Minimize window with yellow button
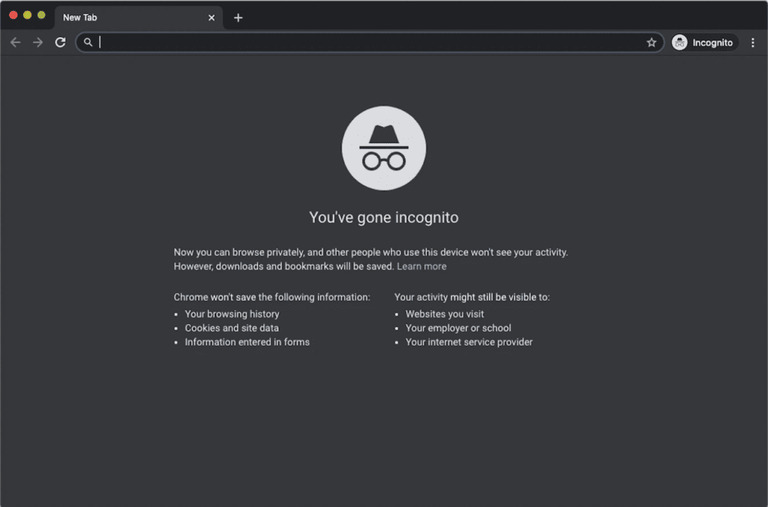768x507 pixels. click(x=27, y=15)
